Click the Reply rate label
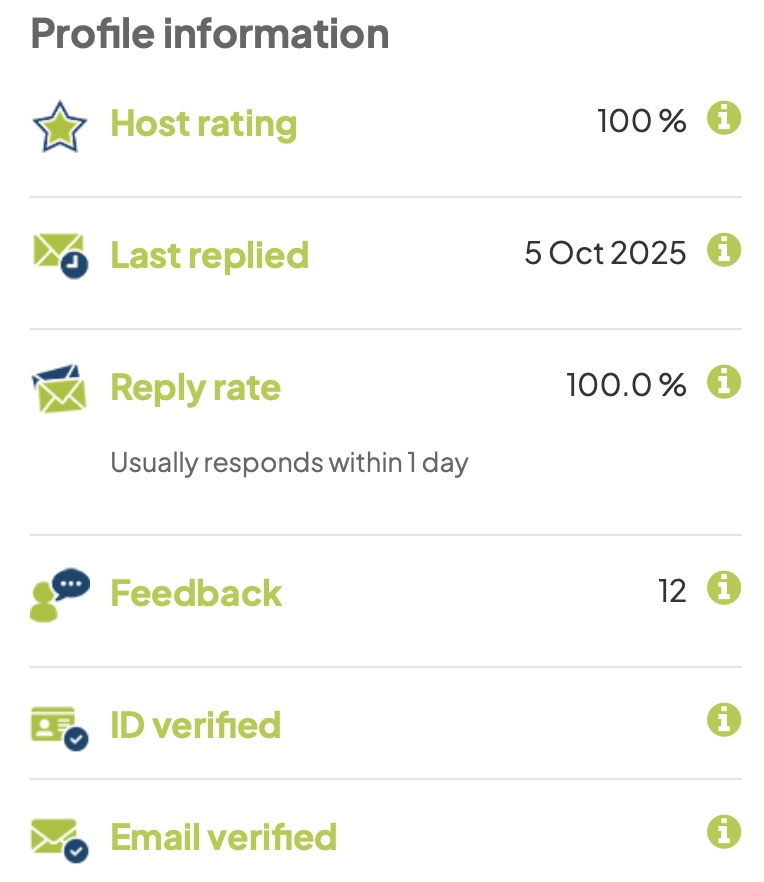764x882 pixels. click(x=195, y=388)
